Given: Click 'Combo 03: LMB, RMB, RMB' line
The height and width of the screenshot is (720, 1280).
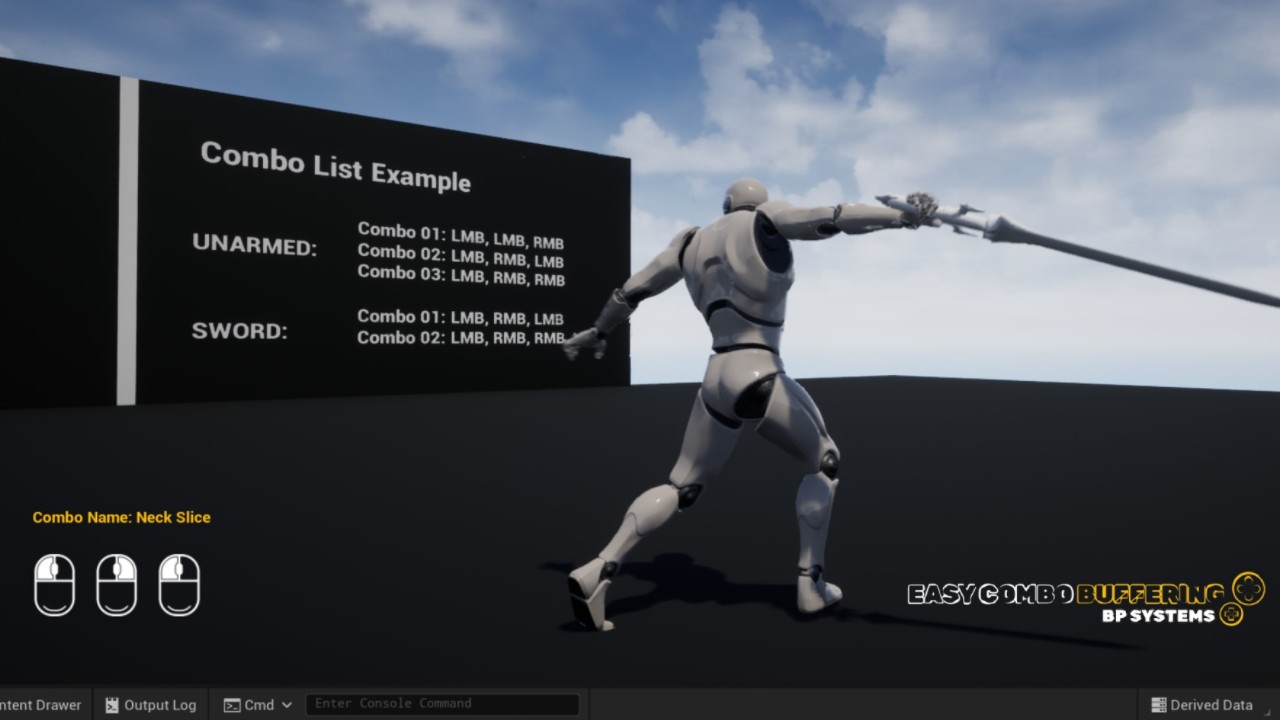Looking at the screenshot, I should (x=461, y=275).
